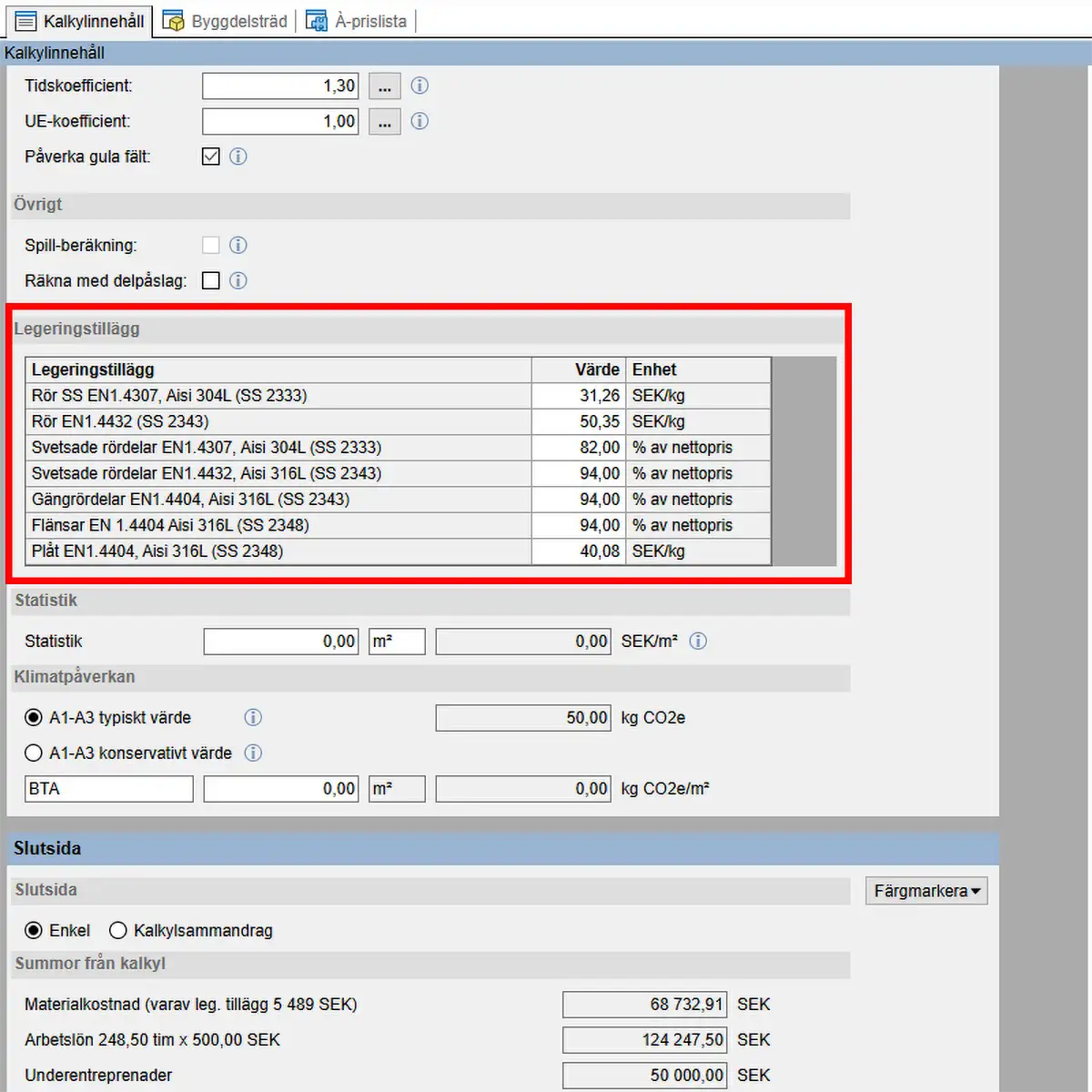Click info icon beside Statistik SEK/m²
This screenshot has width=1092, height=1092.
coord(698,641)
